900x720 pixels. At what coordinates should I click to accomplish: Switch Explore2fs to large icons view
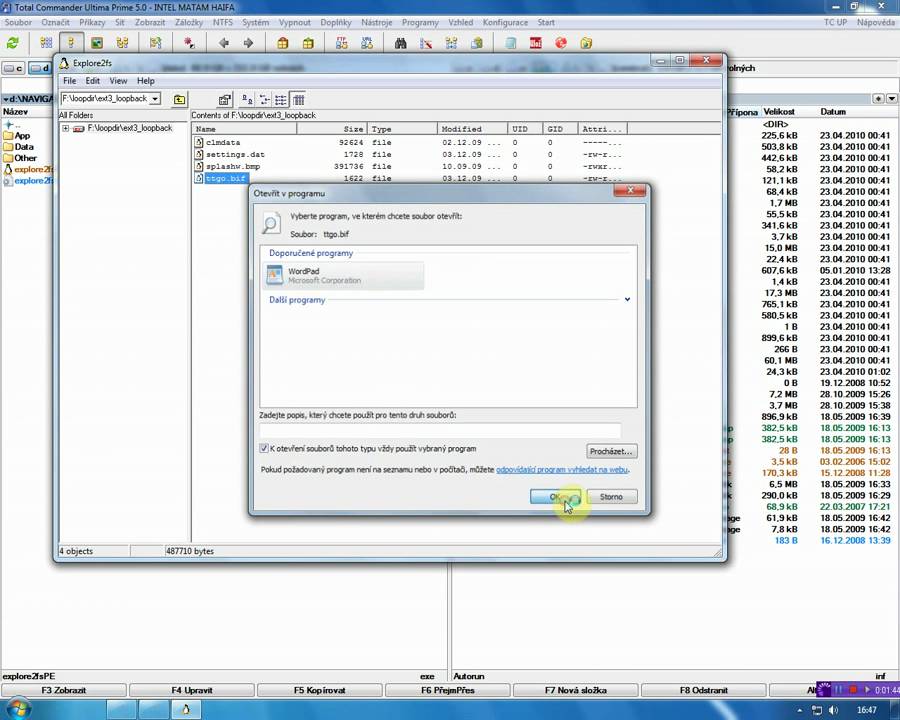[x=247, y=100]
